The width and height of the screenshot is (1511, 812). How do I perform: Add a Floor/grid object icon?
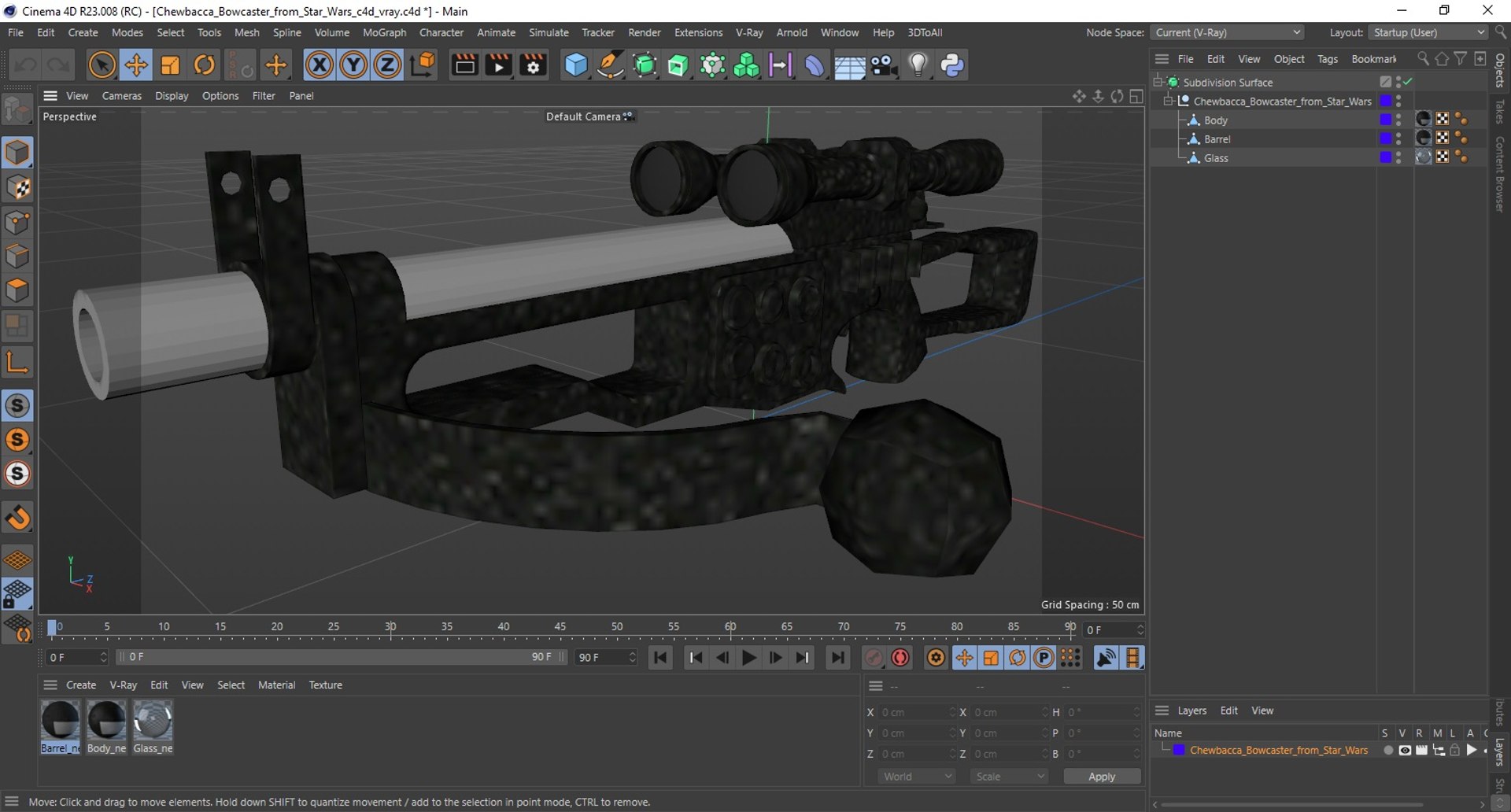pos(849,65)
